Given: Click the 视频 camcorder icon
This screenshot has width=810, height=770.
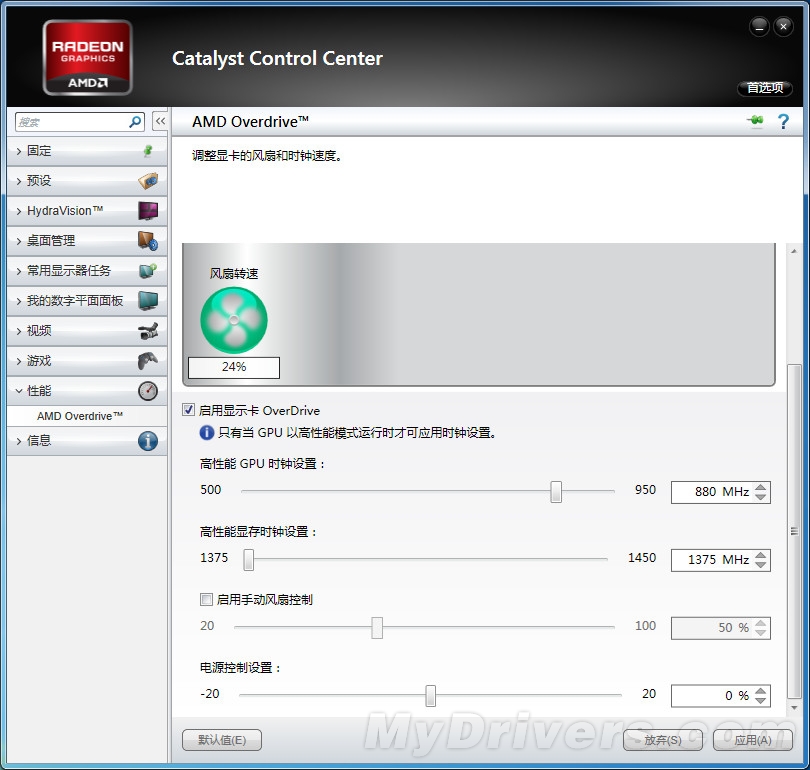Looking at the screenshot, I should [x=148, y=331].
